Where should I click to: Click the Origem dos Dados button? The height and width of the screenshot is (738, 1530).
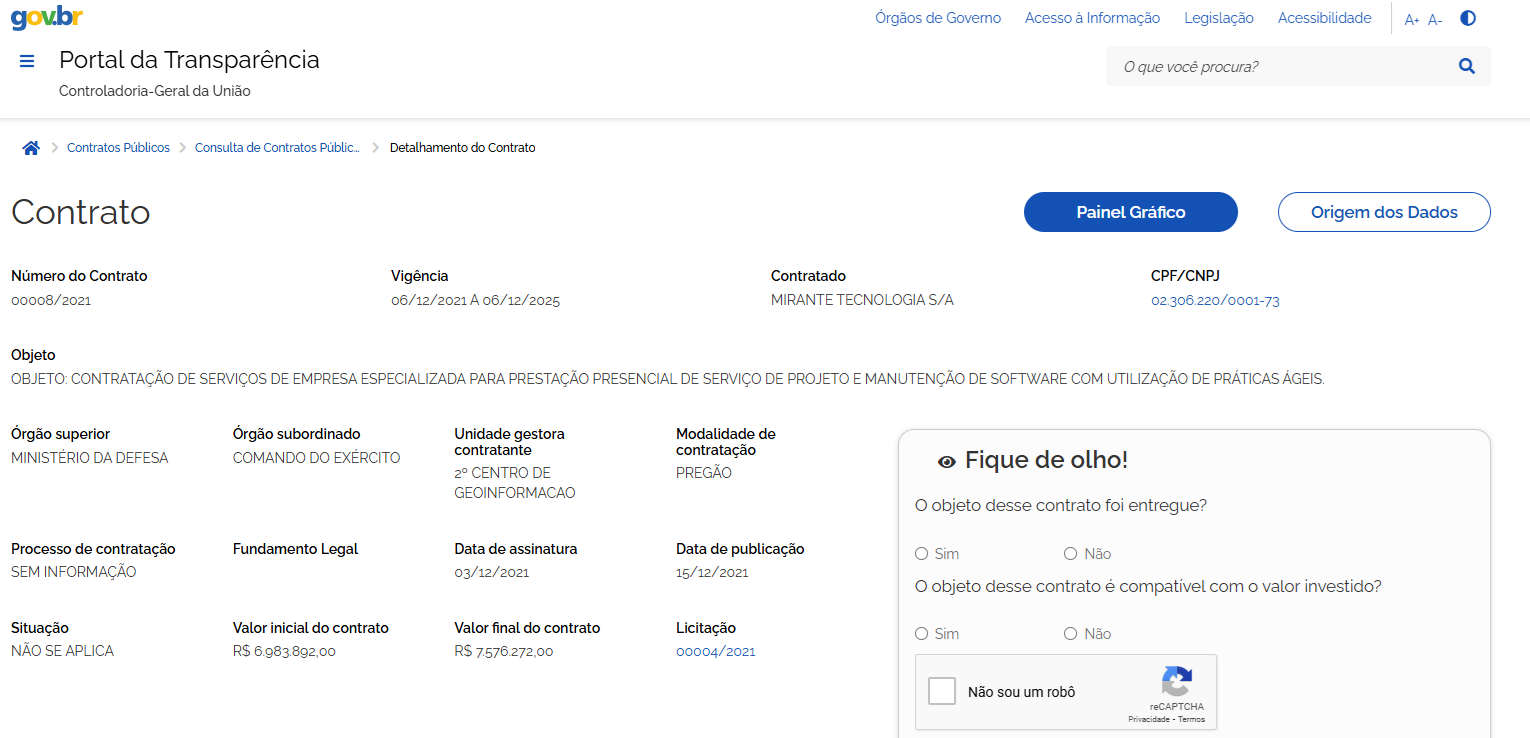point(1384,212)
